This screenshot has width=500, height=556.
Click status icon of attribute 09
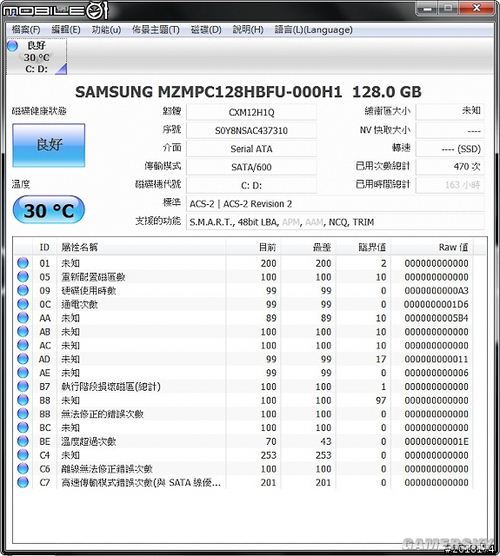(23, 290)
